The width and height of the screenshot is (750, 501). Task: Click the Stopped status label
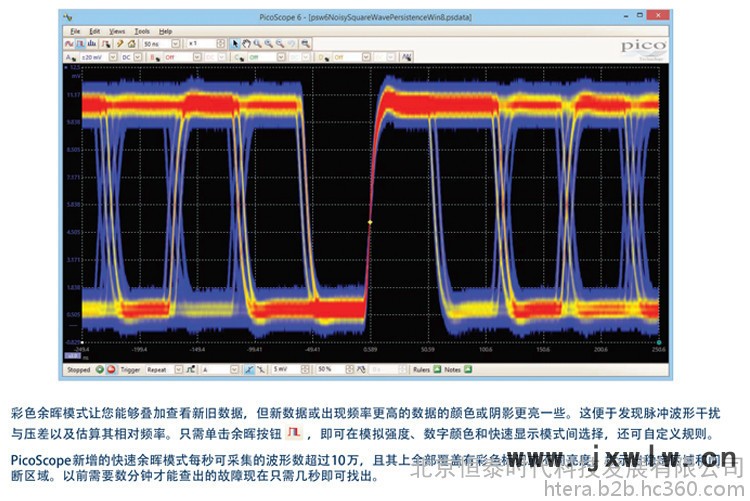tap(78, 369)
